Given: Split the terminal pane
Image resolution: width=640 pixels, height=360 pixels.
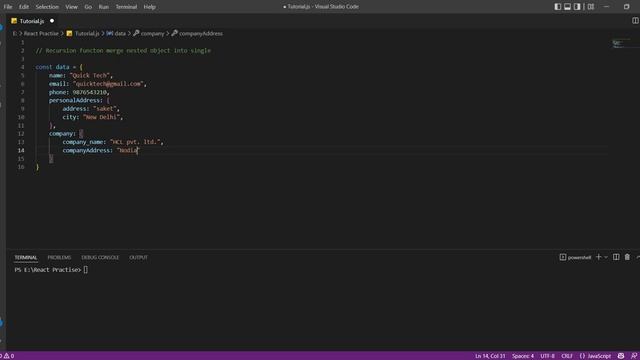Looking at the screenshot, I should click(x=616, y=257).
